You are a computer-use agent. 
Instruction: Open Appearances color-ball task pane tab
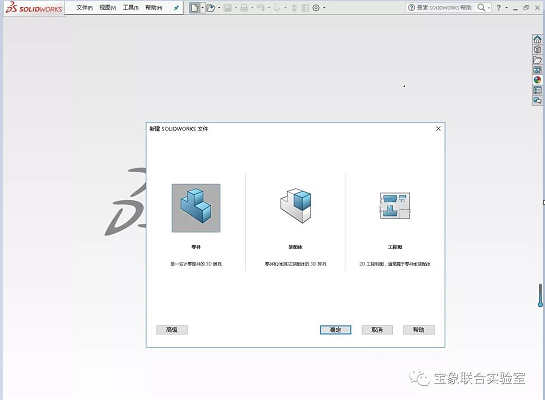(x=537, y=80)
